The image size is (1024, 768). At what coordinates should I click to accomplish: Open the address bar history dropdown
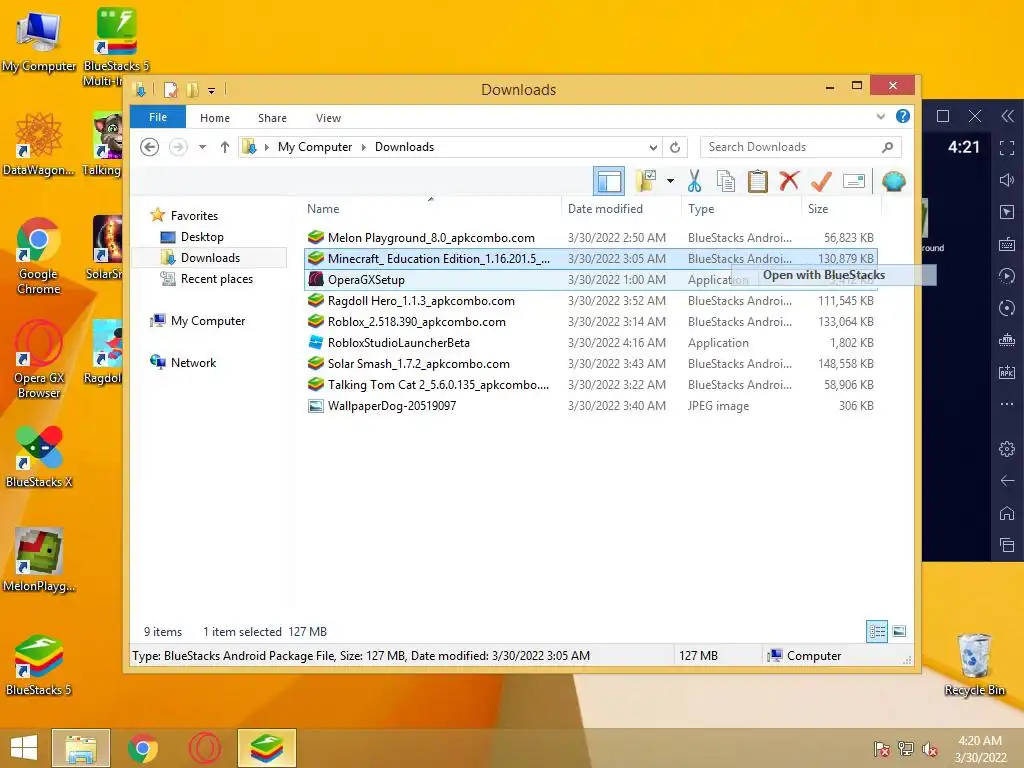tap(652, 148)
